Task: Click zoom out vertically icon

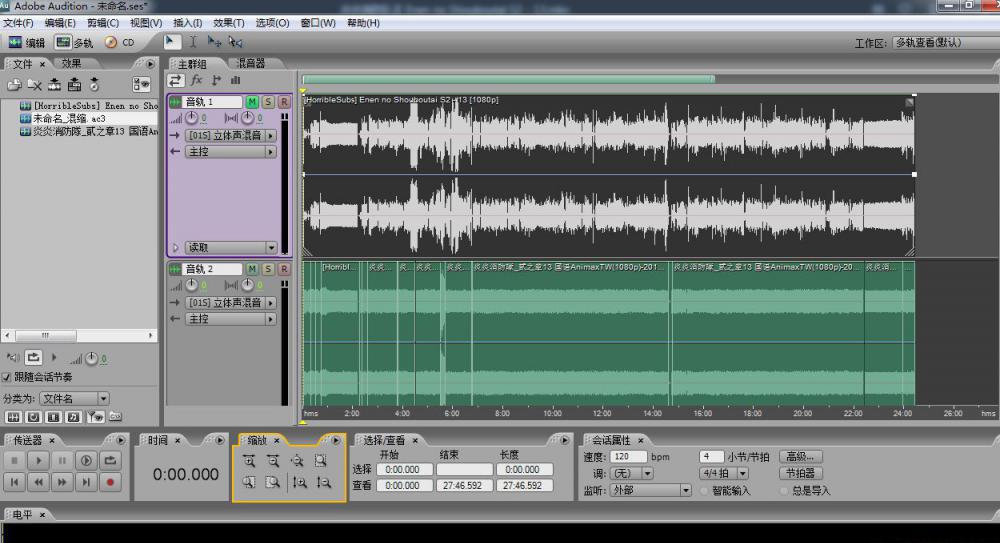Action: click(323, 482)
